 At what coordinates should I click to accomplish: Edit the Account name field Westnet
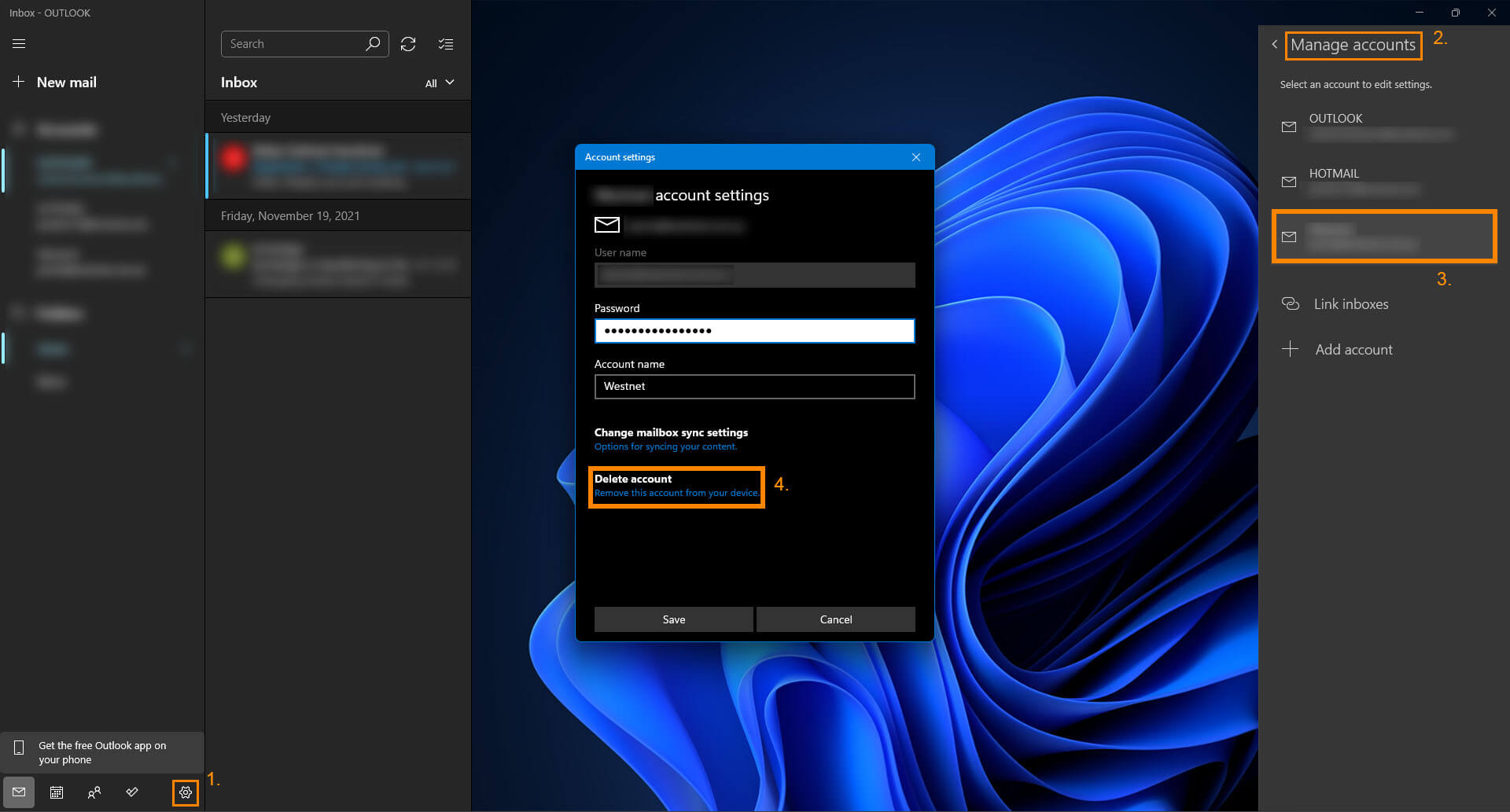(x=755, y=387)
